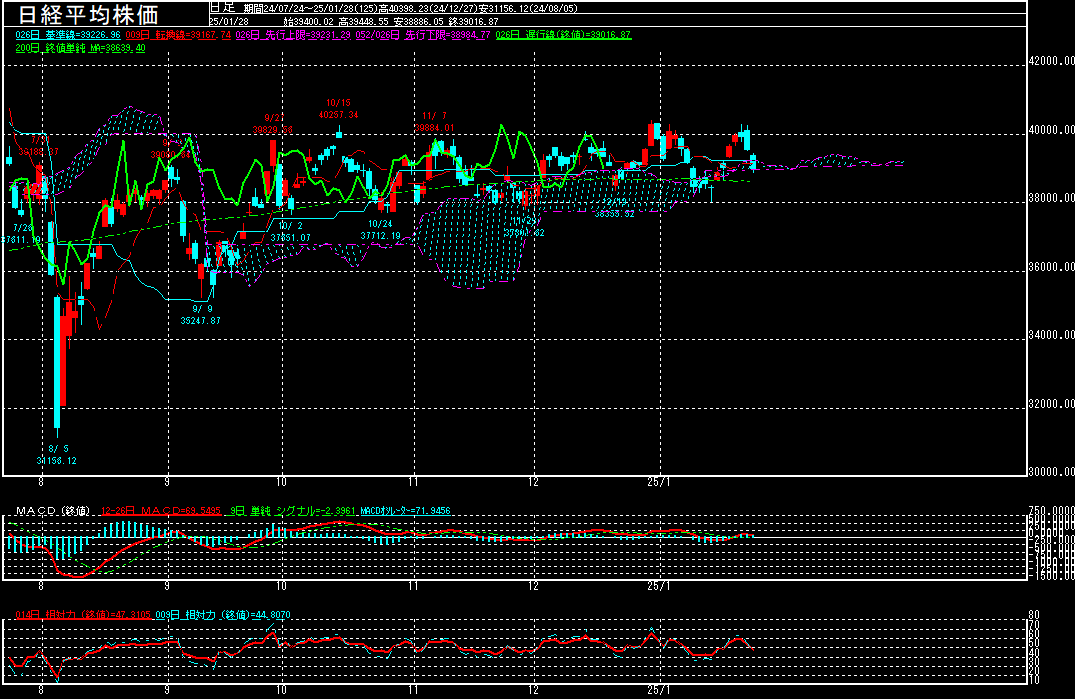1076x699 pixels.
Task: Click the 10/15 high annotation 40257.34
Action: tap(338, 115)
